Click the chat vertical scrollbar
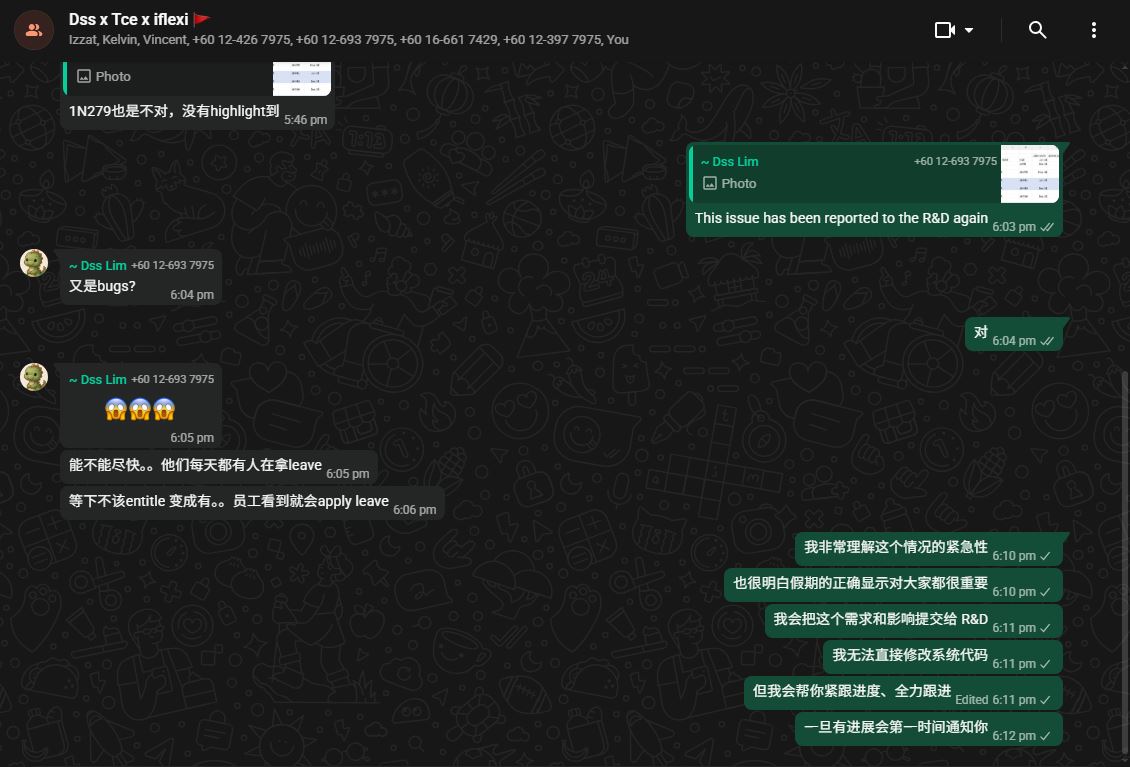 pos(1126,559)
